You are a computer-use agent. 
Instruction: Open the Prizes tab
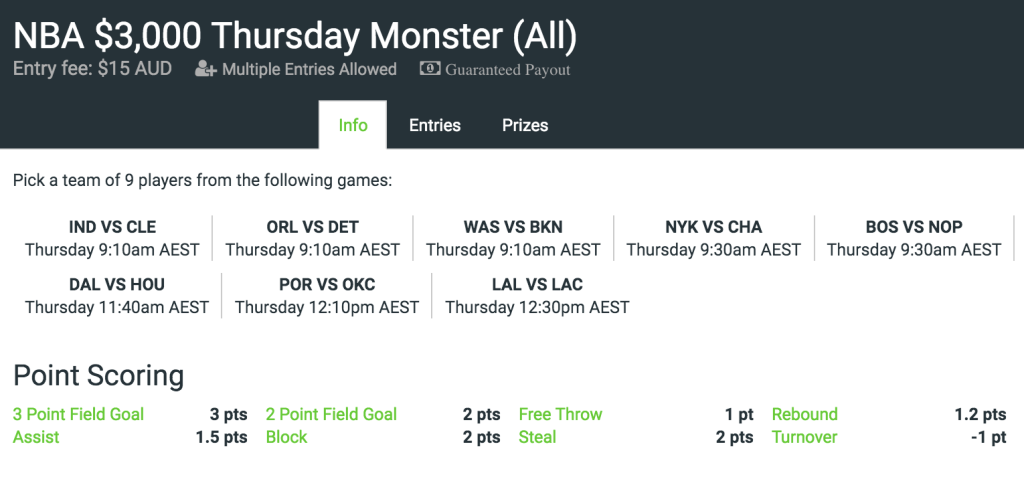click(525, 125)
